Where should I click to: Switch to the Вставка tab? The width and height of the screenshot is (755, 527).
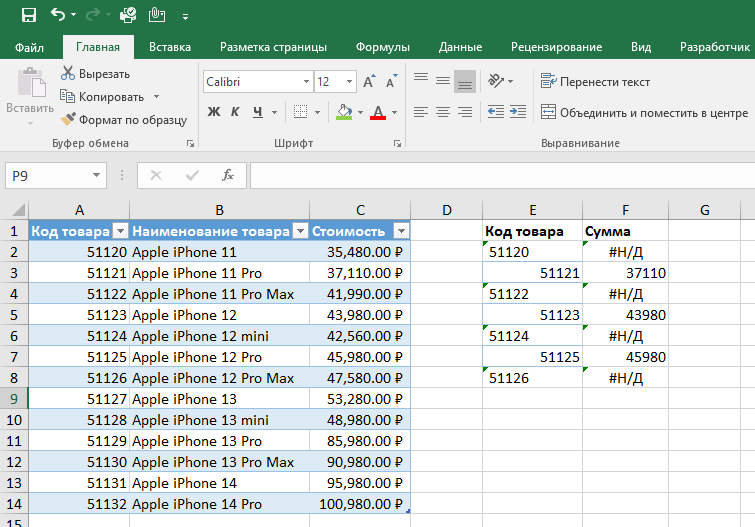(x=169, y=47)
